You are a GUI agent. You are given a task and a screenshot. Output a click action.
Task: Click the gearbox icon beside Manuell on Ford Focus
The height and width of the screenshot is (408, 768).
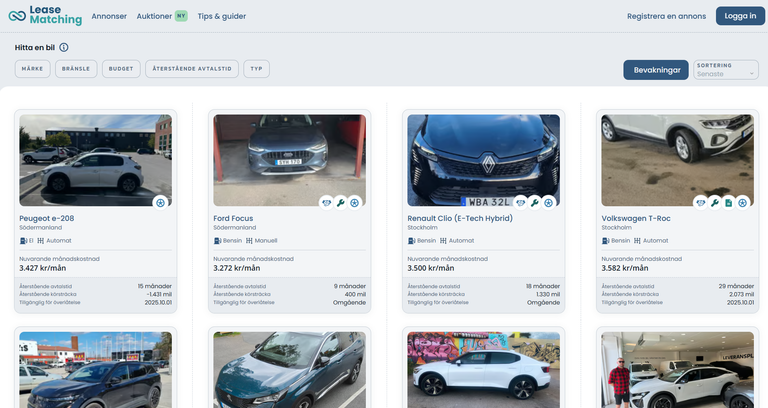[x=249, y=240]
